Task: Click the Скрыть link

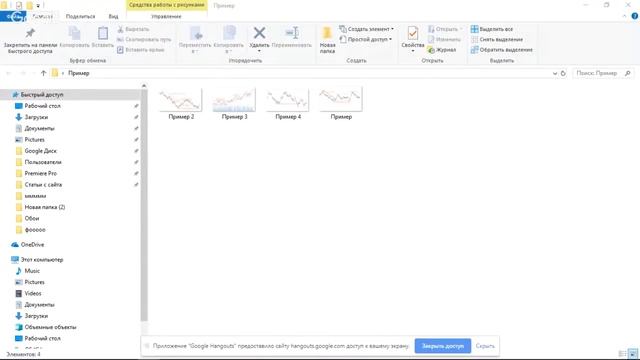Action: (485, 346)
